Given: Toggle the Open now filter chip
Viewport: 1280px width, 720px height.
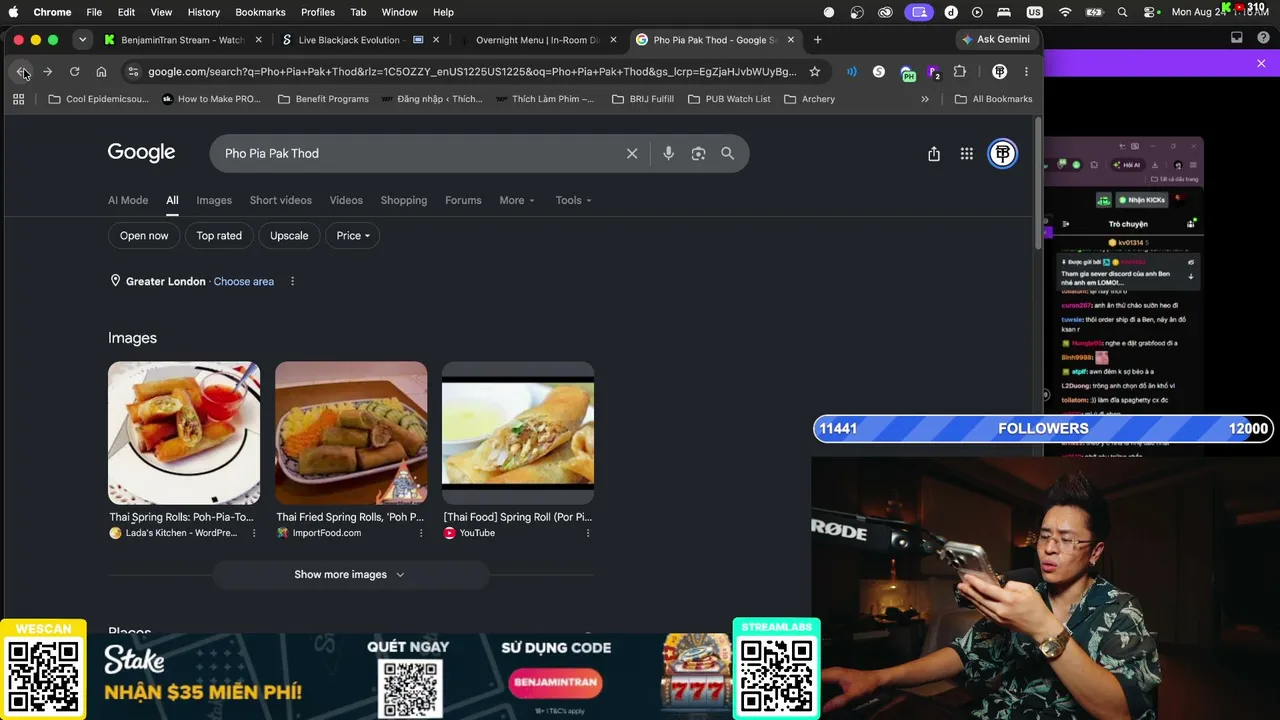Looking at the screenshot, I should pyautogui.click(x=144, y=236).
